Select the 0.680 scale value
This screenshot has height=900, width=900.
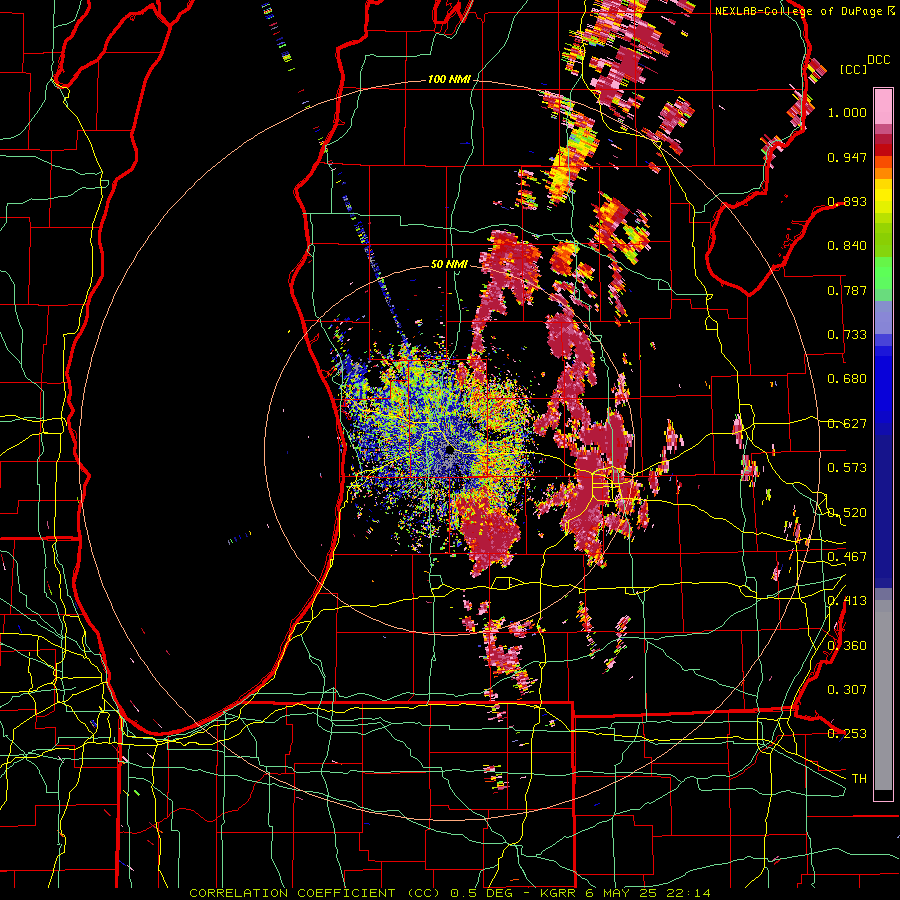[x=847, y=379]
